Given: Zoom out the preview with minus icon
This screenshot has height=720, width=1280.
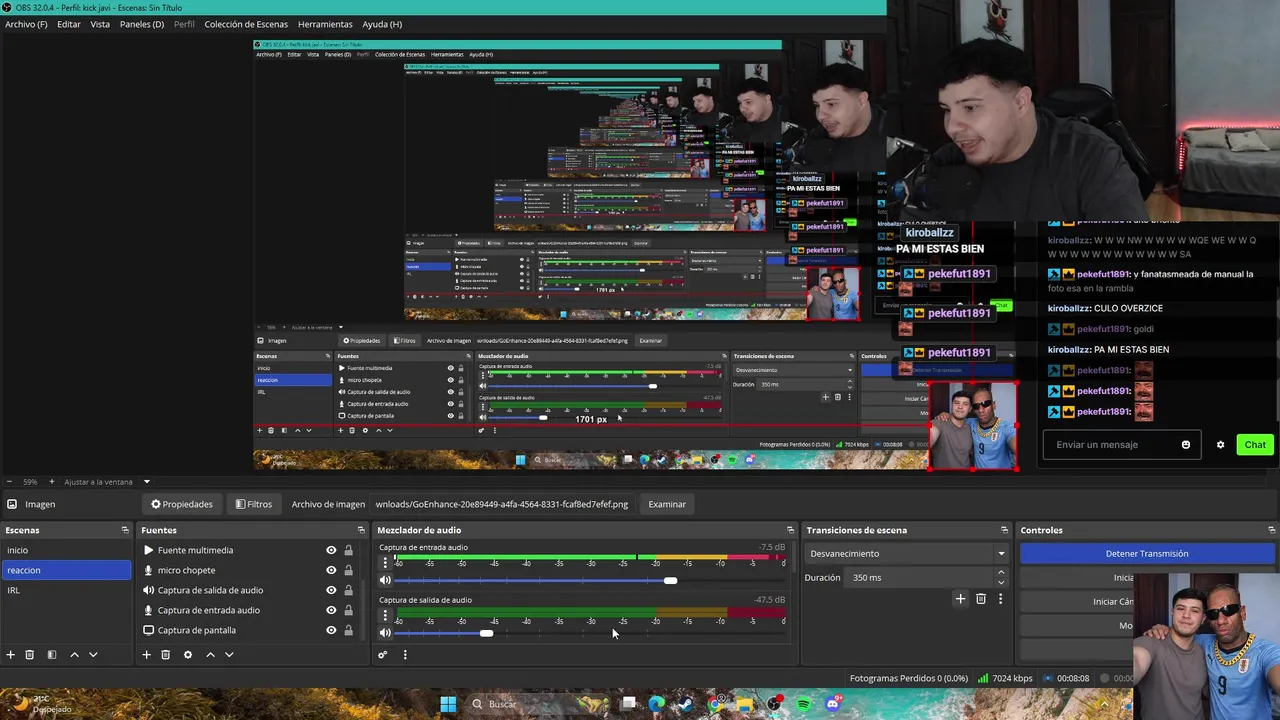Looking at the screenshot, I should (x=9, y=482).
